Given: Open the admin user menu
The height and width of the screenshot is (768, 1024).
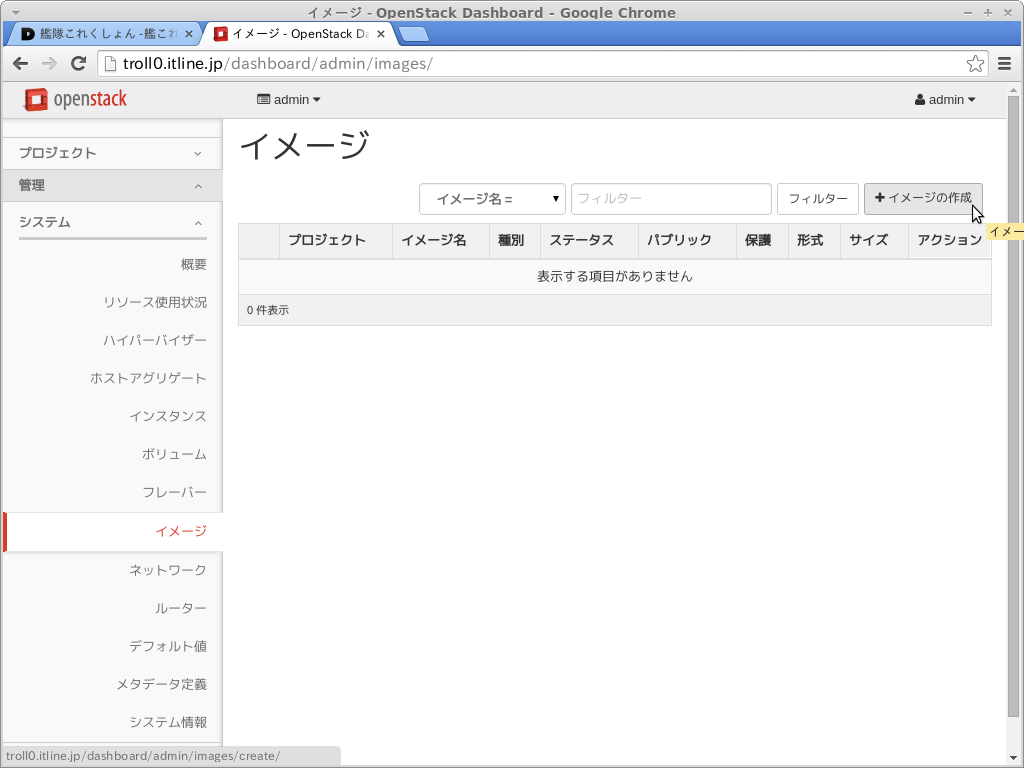Looking at the screenshot, I should pyautogui.click(x=945, y=100).
